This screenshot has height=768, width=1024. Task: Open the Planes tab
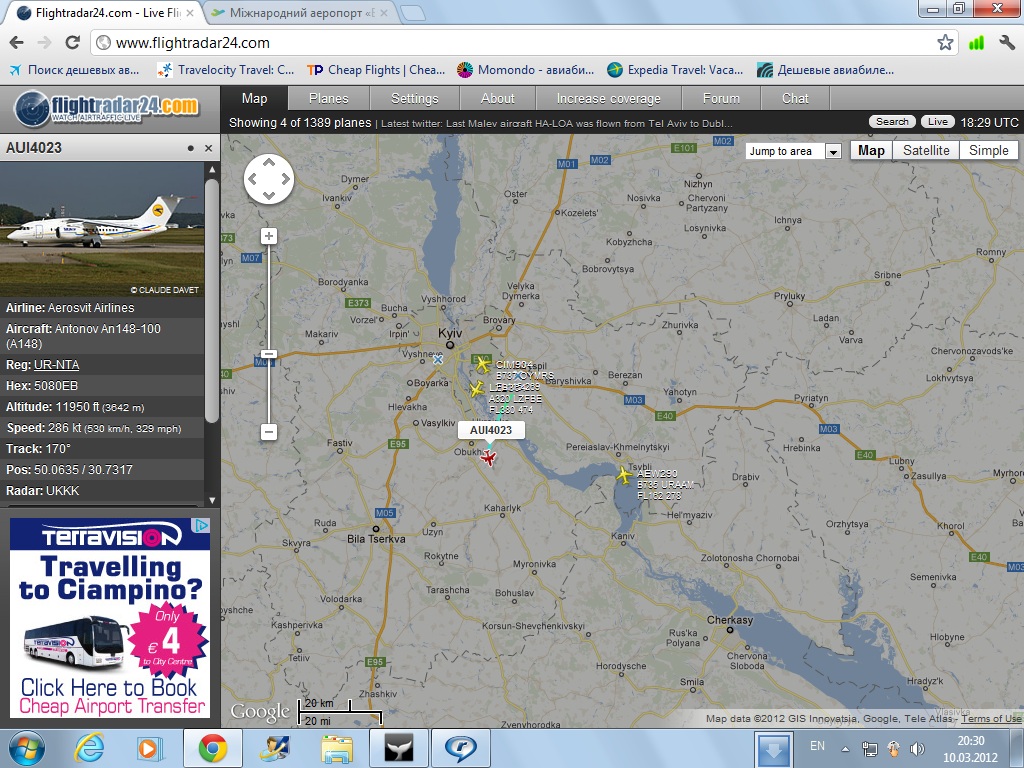click(x=328, y=98)
